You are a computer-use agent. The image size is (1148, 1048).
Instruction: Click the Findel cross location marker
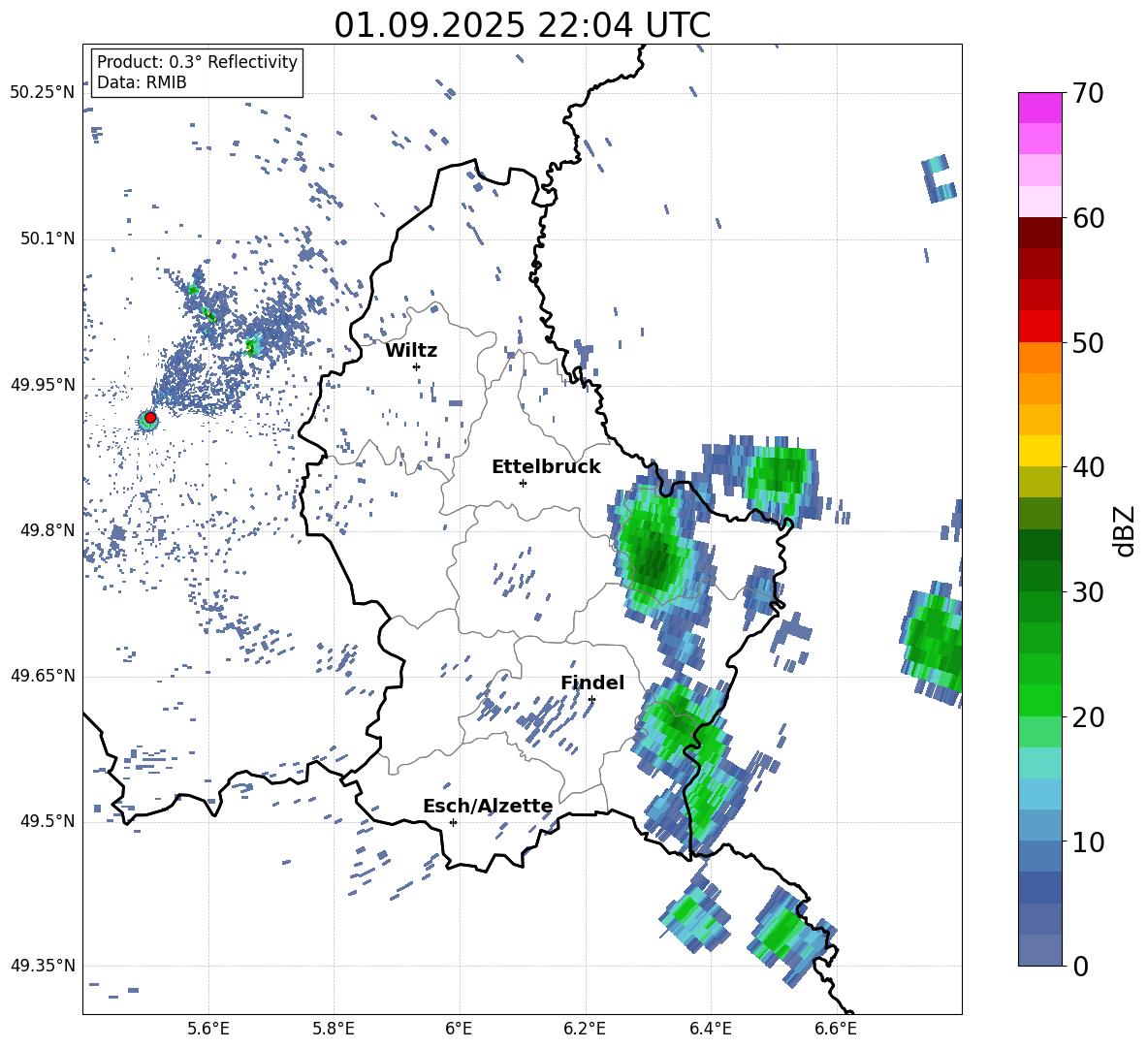click(x=591, y=700)
